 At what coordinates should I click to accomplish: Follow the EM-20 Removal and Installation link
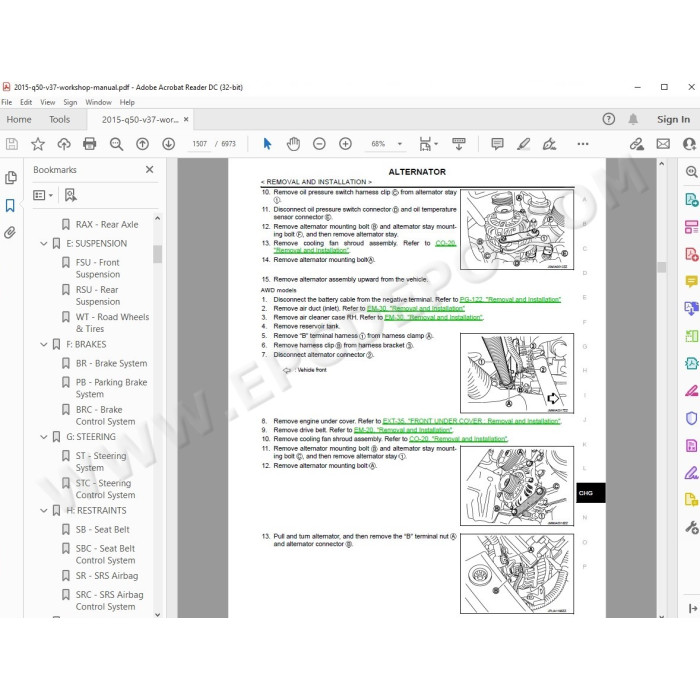click(x=403, y=430)
